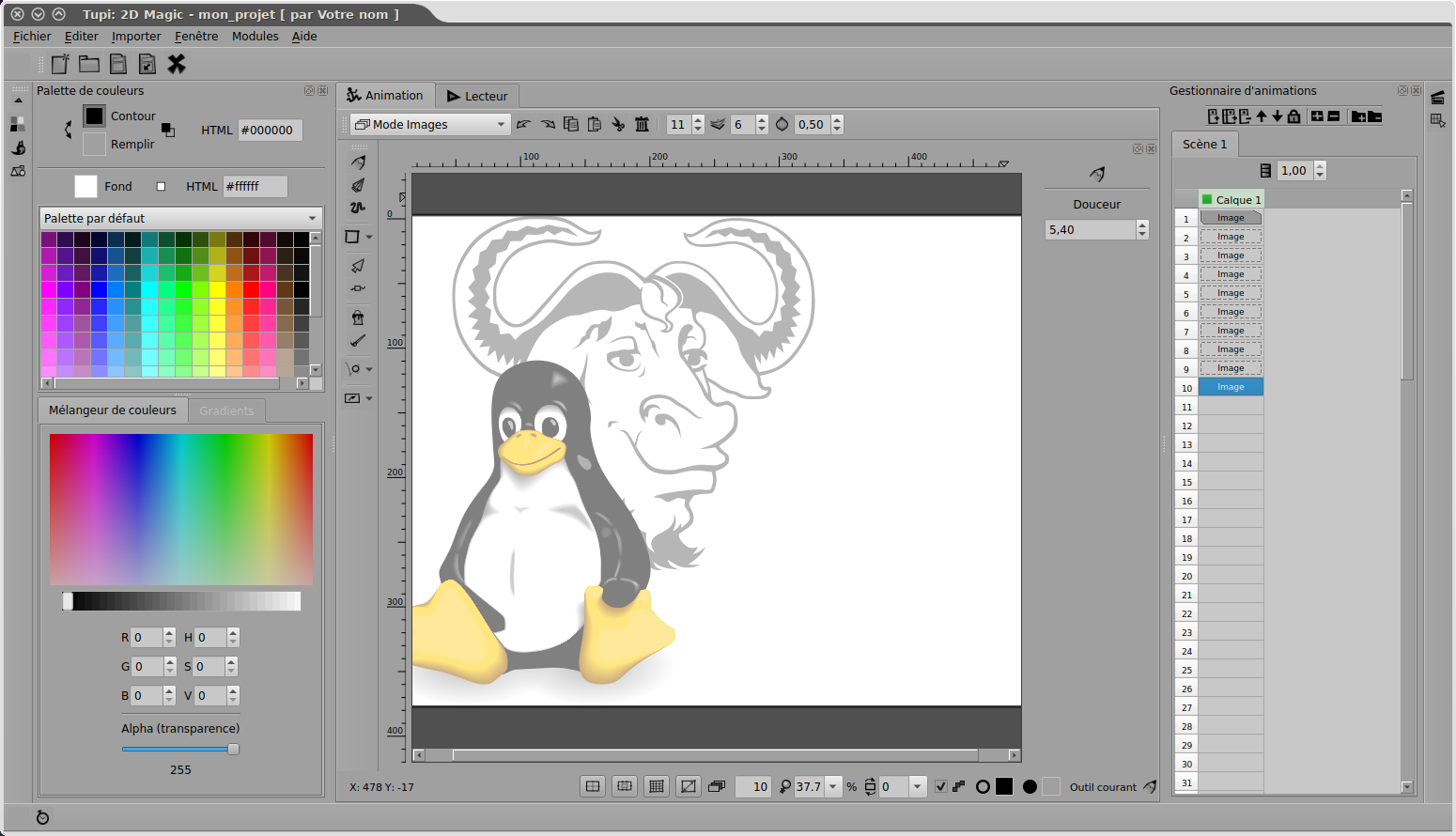Move frame up with up arrow icon

pos(1262,116)
